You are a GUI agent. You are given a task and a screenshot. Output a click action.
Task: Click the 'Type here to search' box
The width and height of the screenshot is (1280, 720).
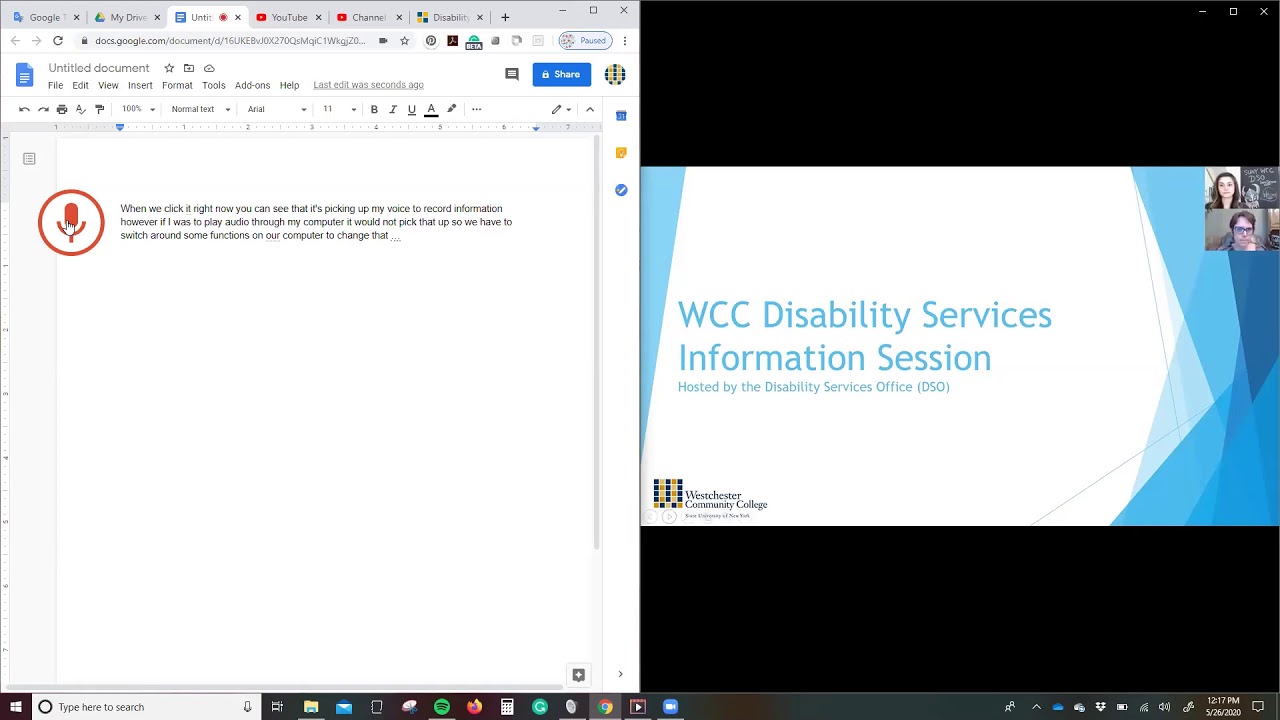147,707
